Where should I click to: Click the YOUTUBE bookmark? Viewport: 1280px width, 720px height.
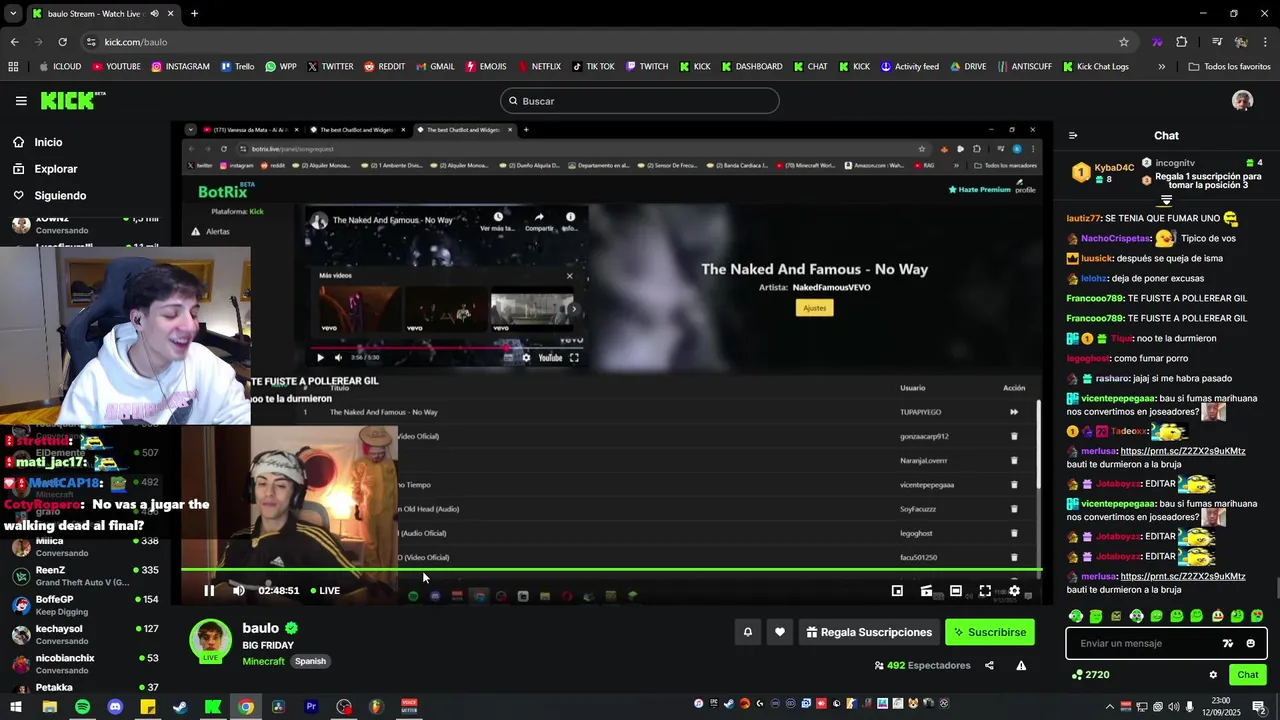(x=116, y=67)
